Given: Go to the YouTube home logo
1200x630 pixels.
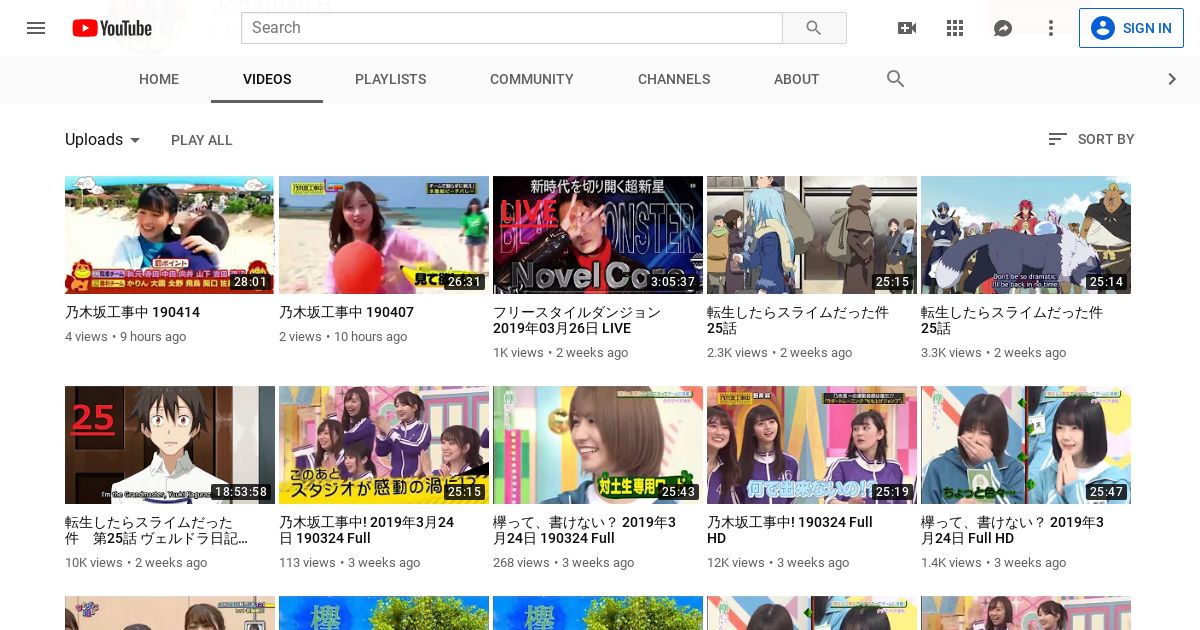Looking at the screenshot, I should 112,28.
